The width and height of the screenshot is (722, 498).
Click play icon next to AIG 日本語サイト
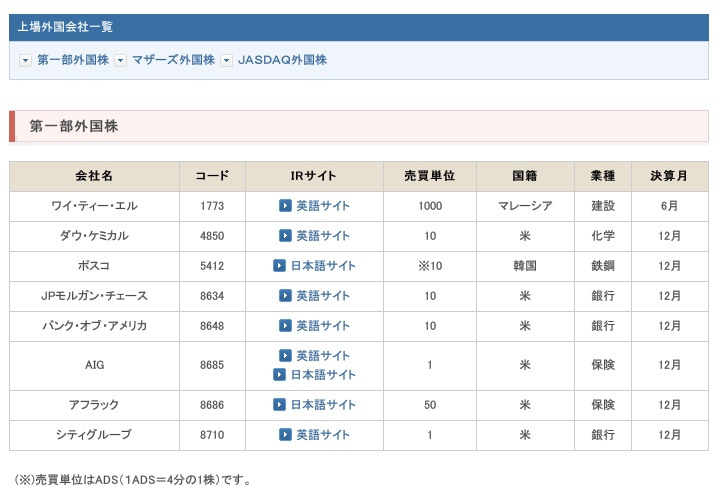coord(279,375)
